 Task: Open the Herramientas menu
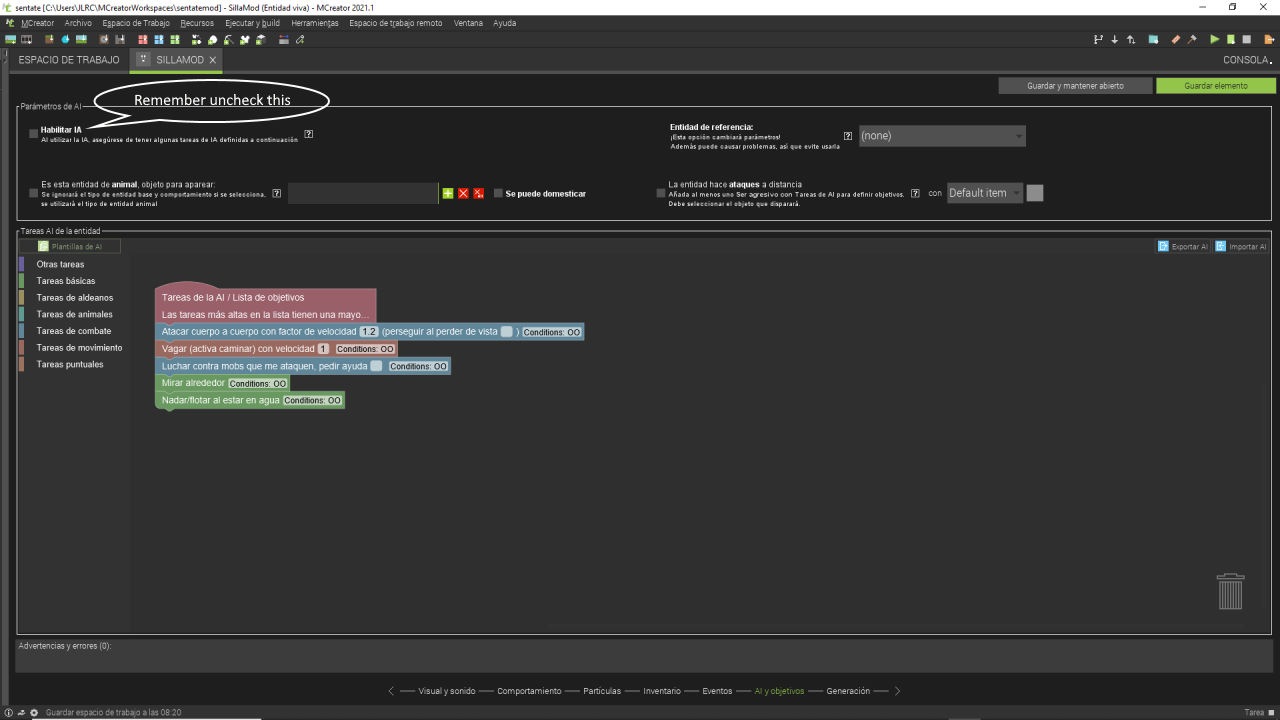click(x=315, y=22)
